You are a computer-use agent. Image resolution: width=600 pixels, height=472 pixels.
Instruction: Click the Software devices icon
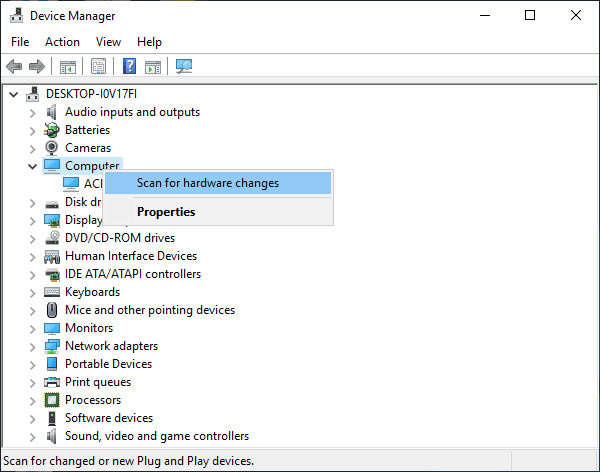click(52, 418)
